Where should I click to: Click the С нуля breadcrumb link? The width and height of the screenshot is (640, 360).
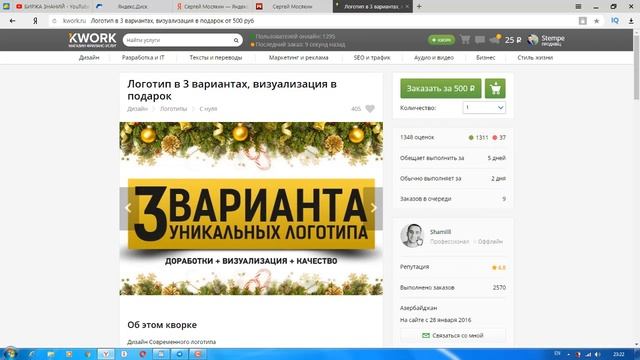pos(208,109)
